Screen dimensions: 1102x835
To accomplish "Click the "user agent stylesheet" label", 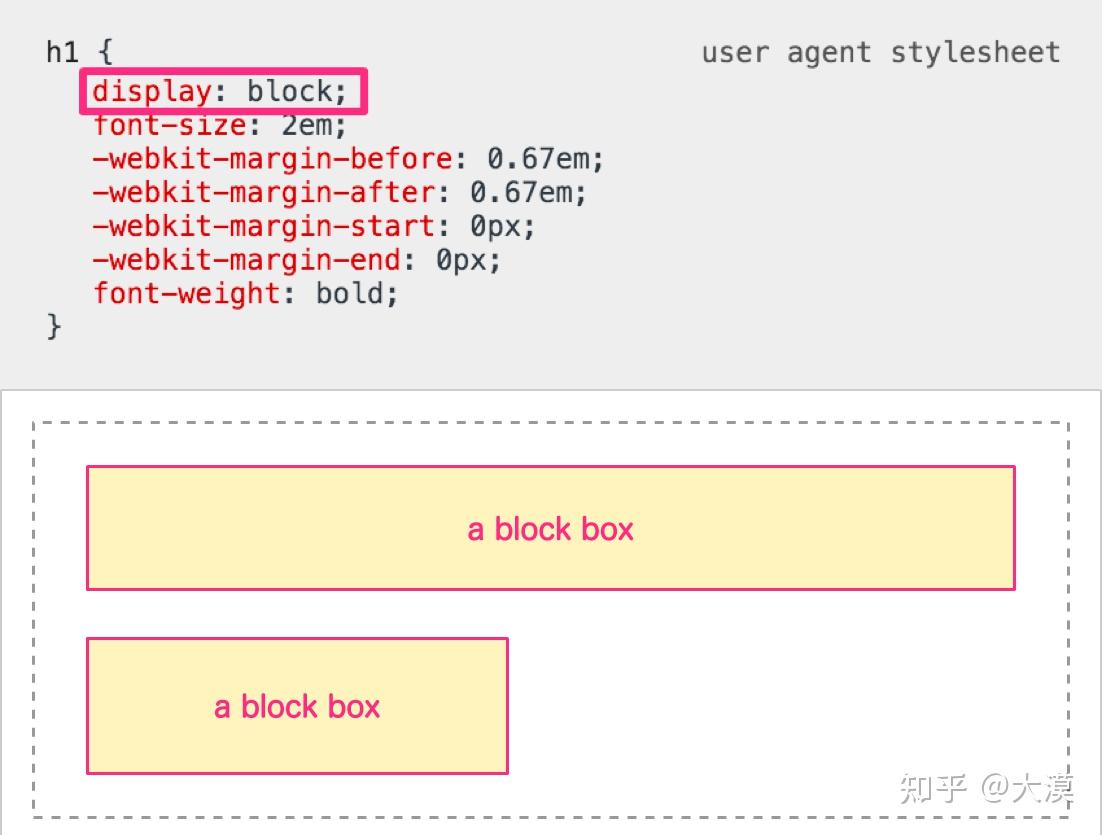I will pyautogui.click(x=880, y=52).
